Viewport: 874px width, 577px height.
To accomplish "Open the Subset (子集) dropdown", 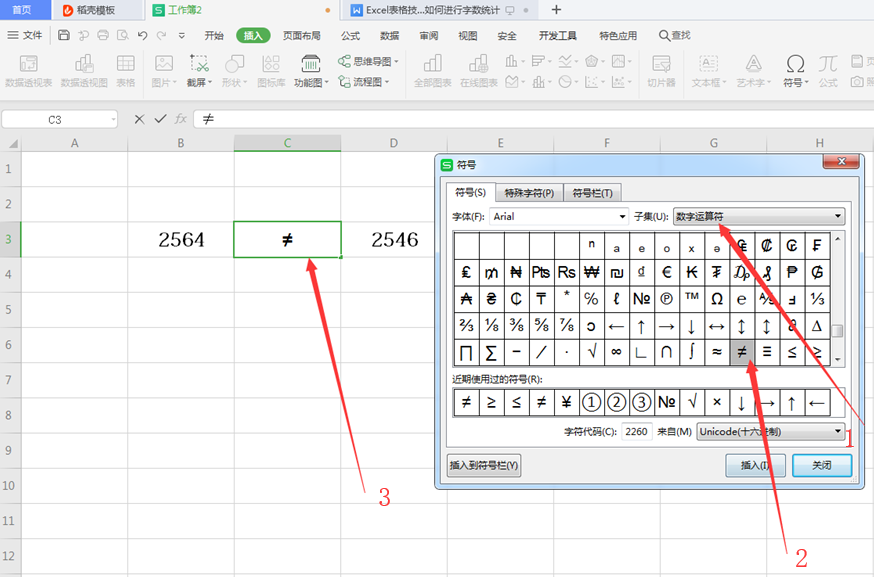I will [x=838, y=216].
